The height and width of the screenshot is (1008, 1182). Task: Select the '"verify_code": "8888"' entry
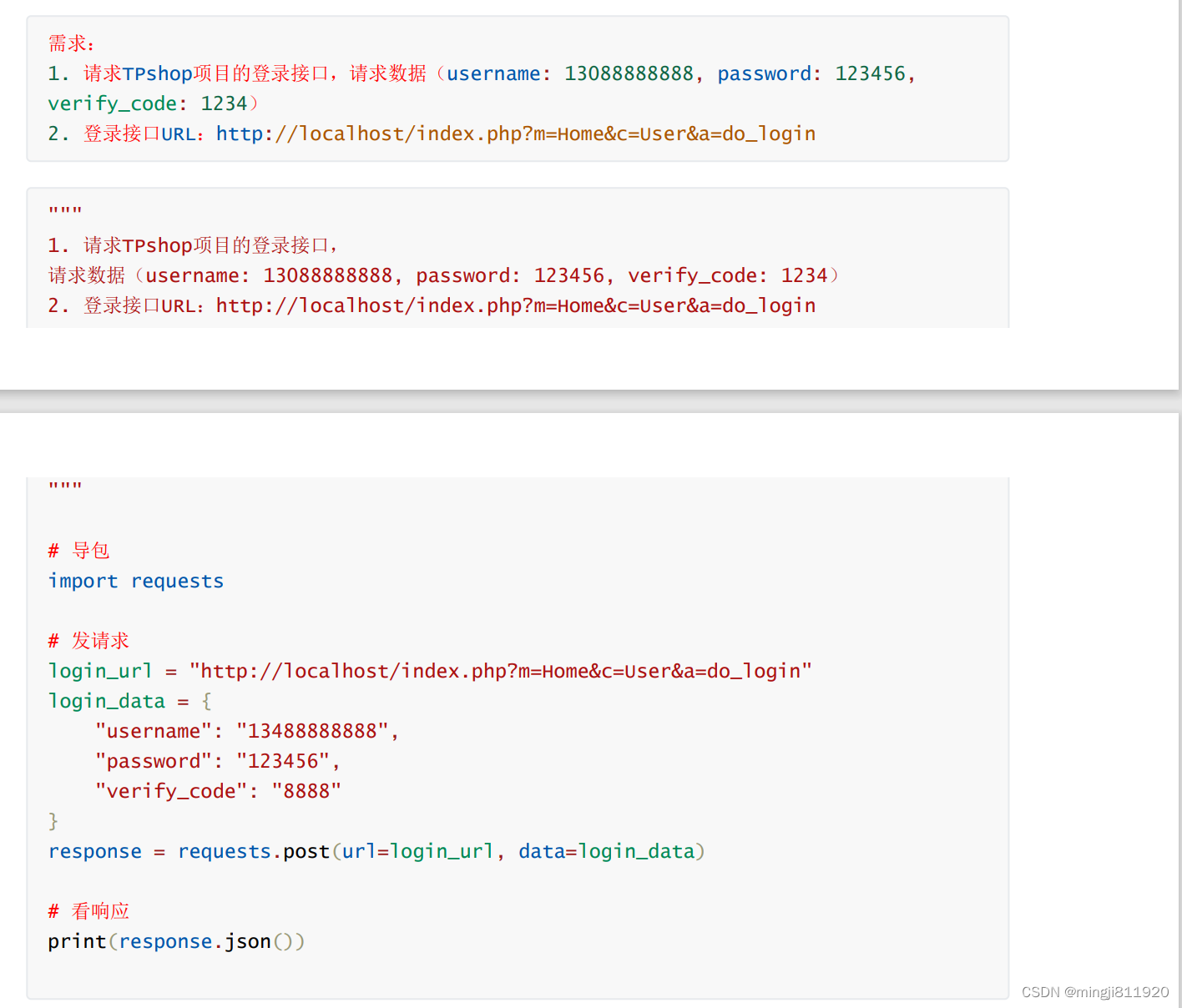[x=218, y=791]
